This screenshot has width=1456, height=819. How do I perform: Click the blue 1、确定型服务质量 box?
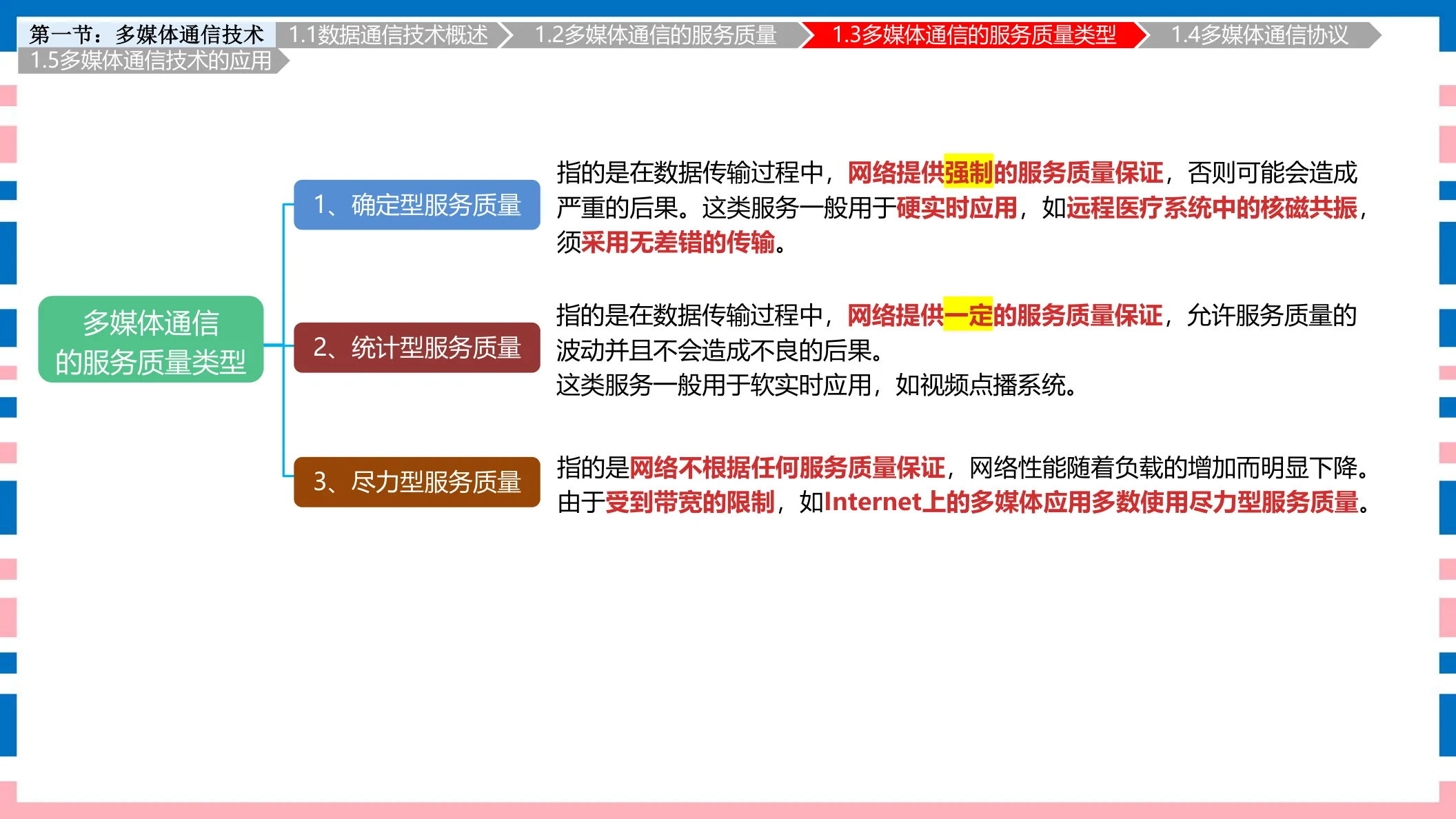click(x=417, y=205)
